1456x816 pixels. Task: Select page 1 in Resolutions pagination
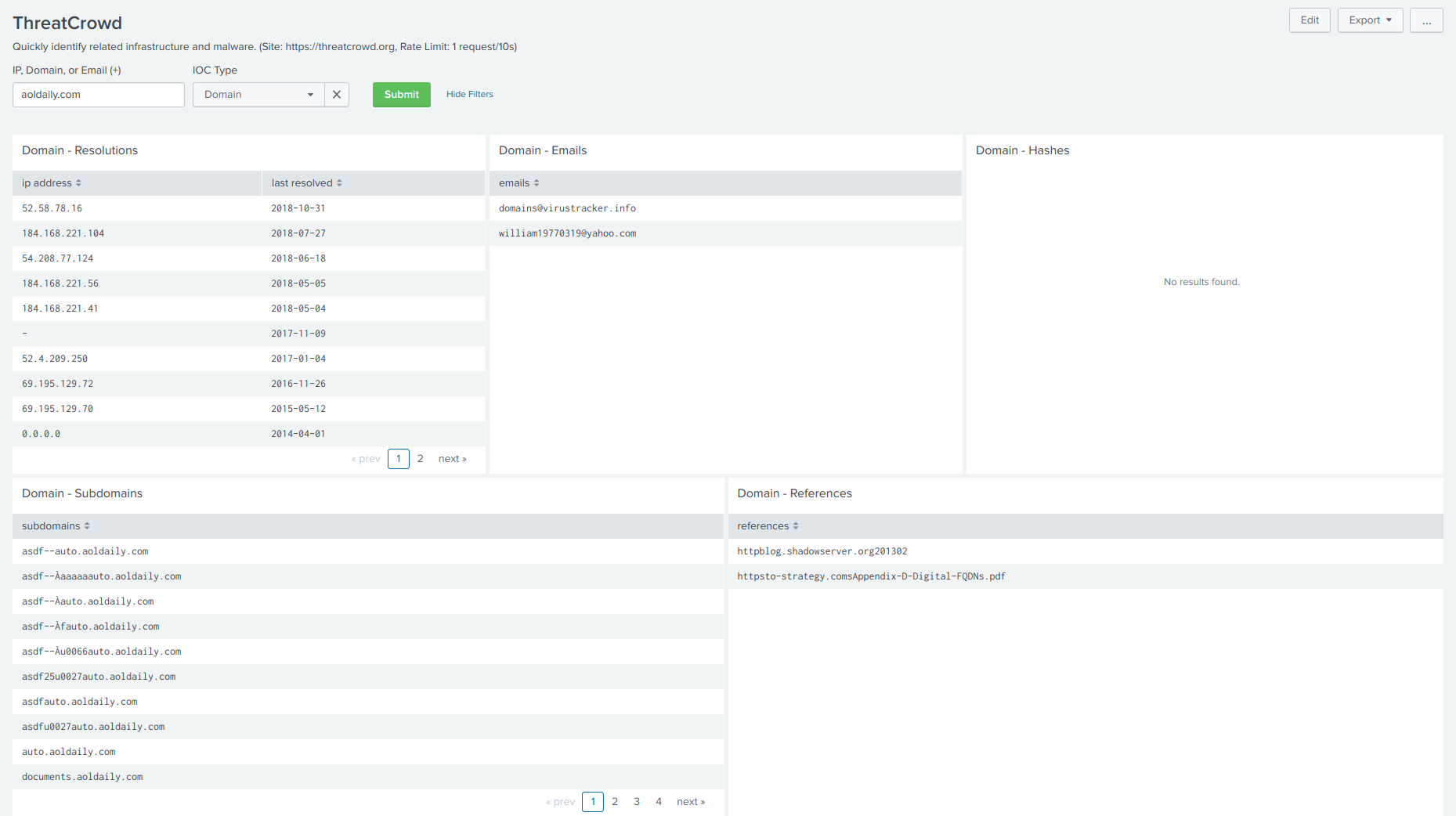tap(399, 459)
